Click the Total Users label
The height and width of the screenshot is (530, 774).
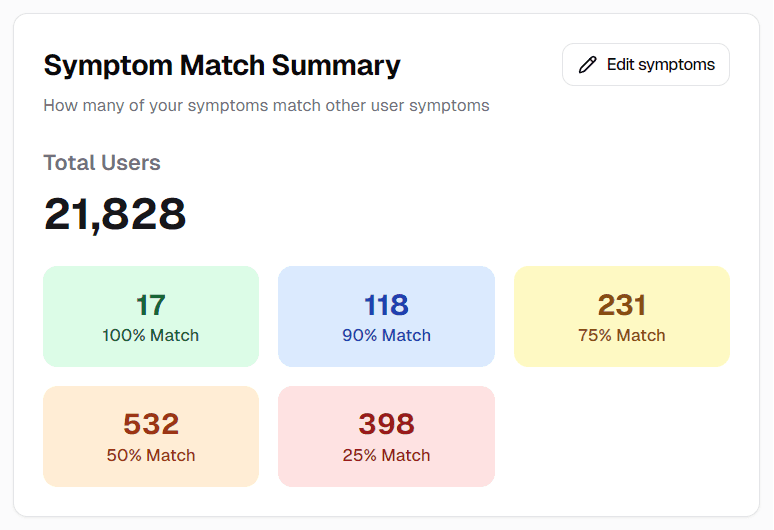pyautogui.click(x=102, y=163)
